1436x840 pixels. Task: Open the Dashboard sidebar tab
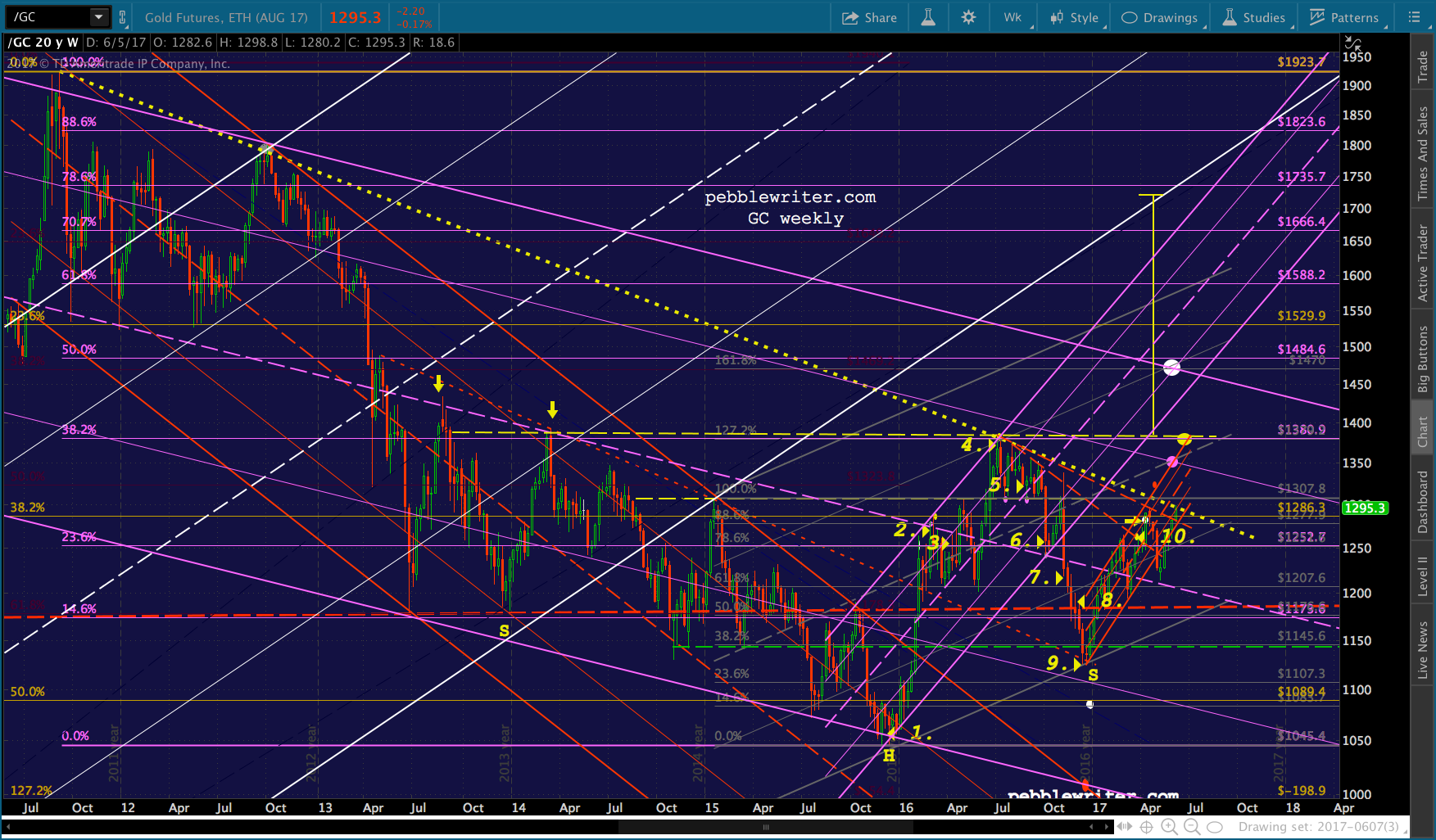point(1423,502)
